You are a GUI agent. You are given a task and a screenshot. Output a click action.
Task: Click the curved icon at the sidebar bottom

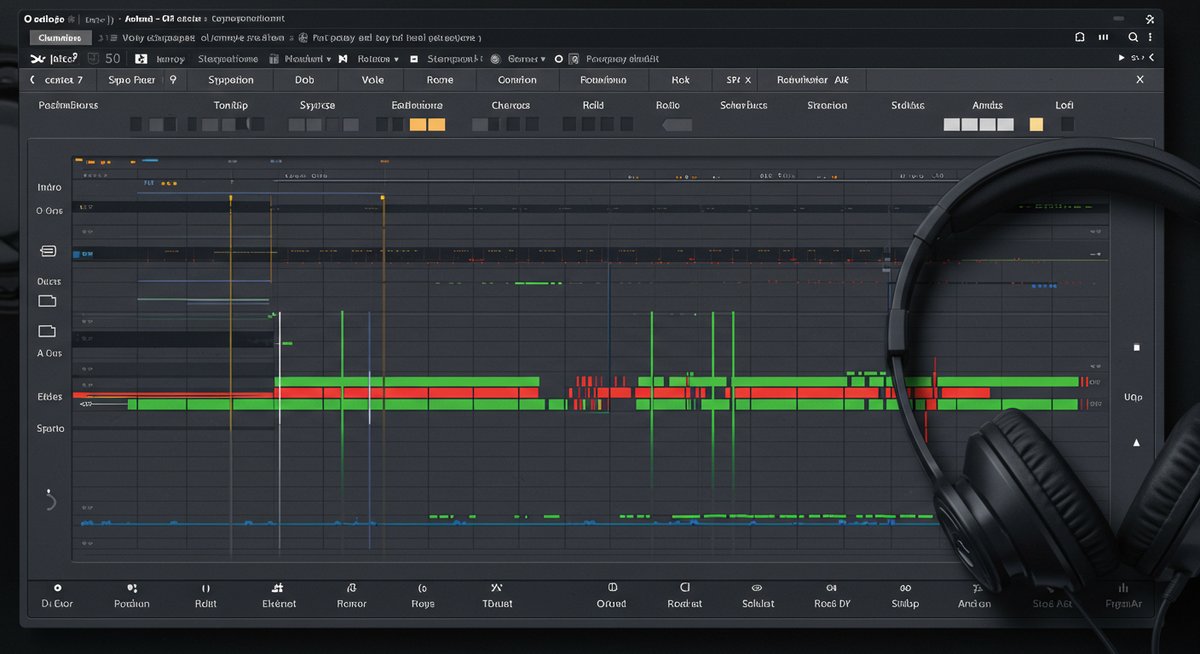(51, 501)
